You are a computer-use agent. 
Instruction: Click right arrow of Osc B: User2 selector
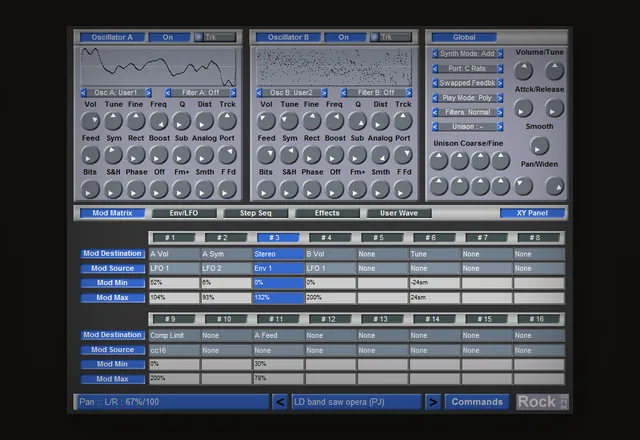coord(324,93)
